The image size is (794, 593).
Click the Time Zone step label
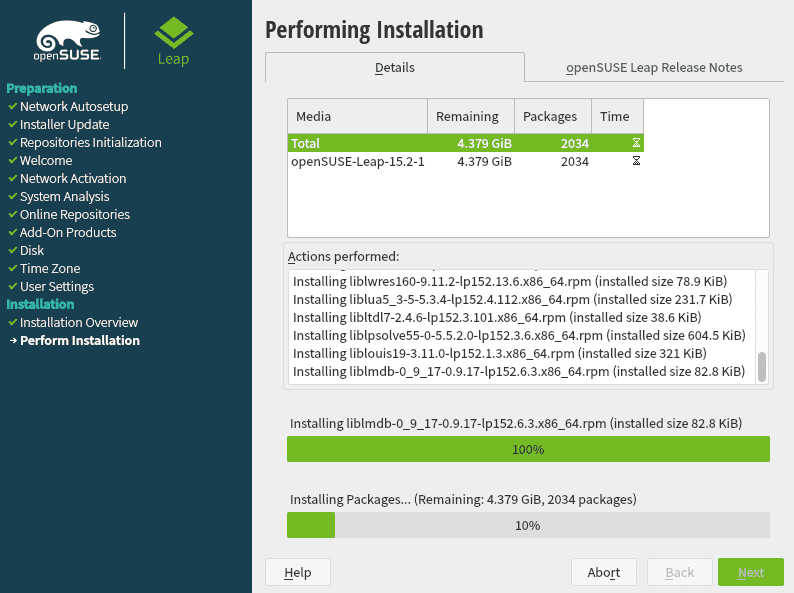tap(50, 268)
